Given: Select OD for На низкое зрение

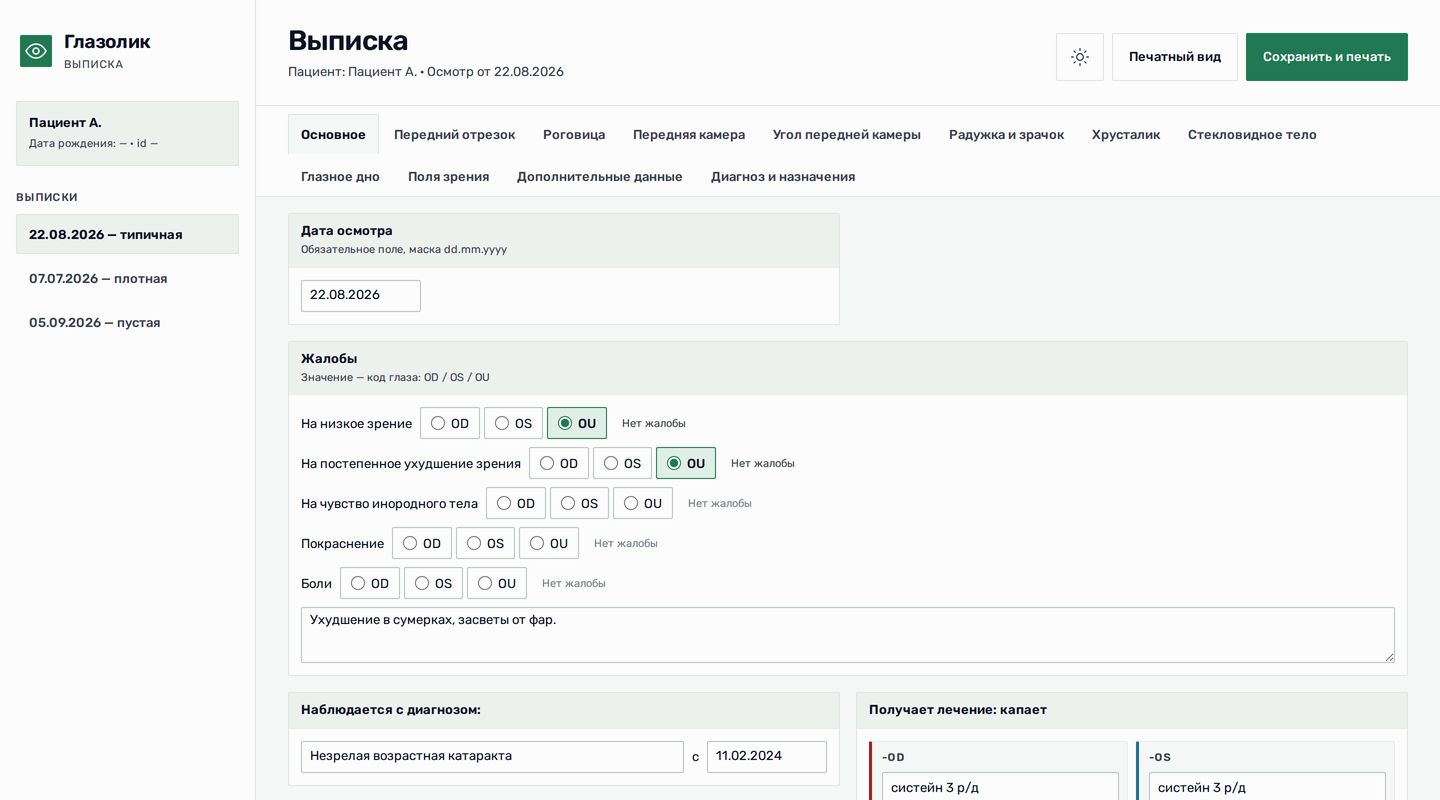Looking at the screenshot, I should pyautogui.click(x=450, y=423).
